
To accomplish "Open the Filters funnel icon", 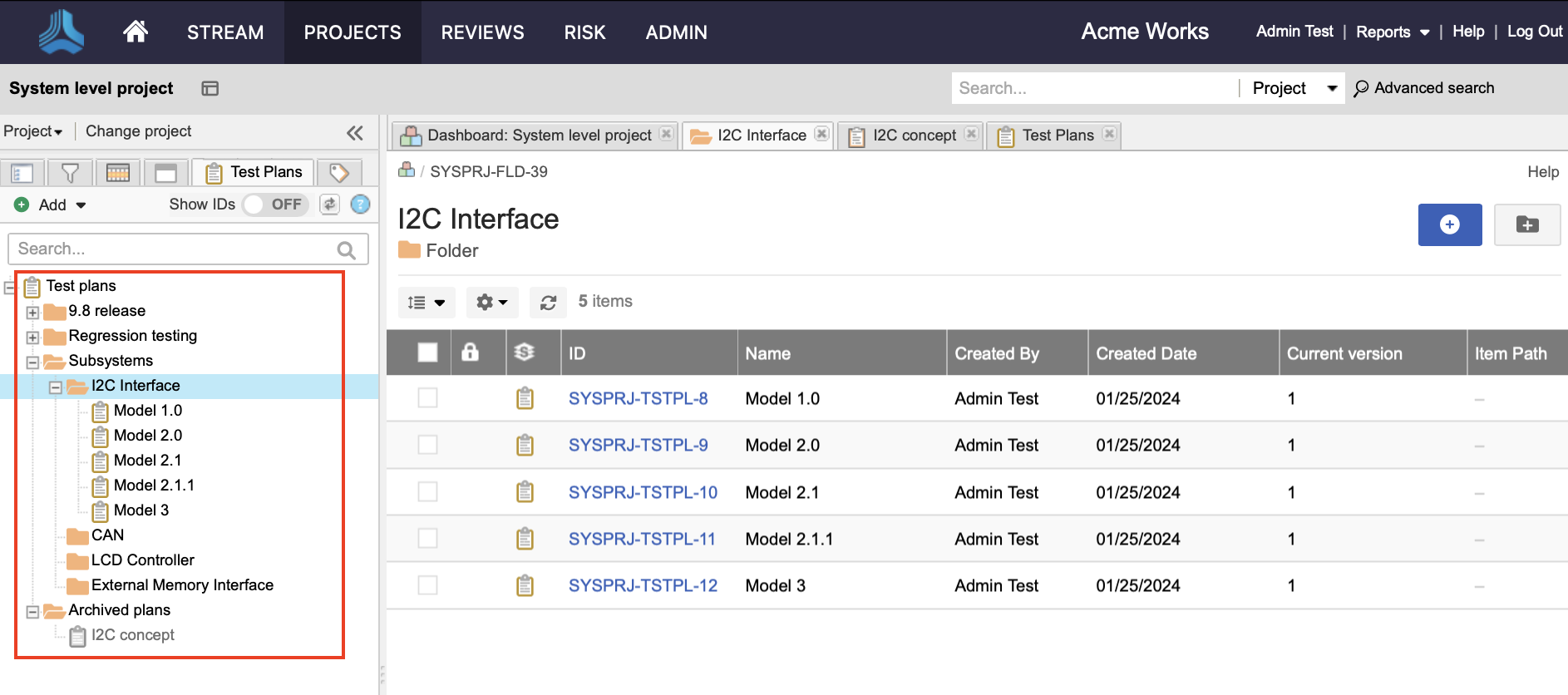I will click(71, 172).
